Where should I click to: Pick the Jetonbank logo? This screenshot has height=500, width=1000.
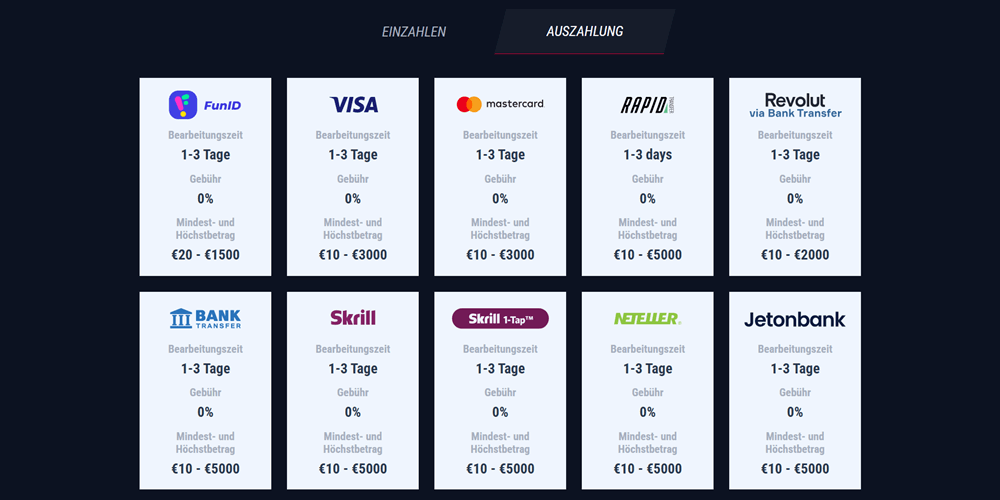[x=795, y=319]
